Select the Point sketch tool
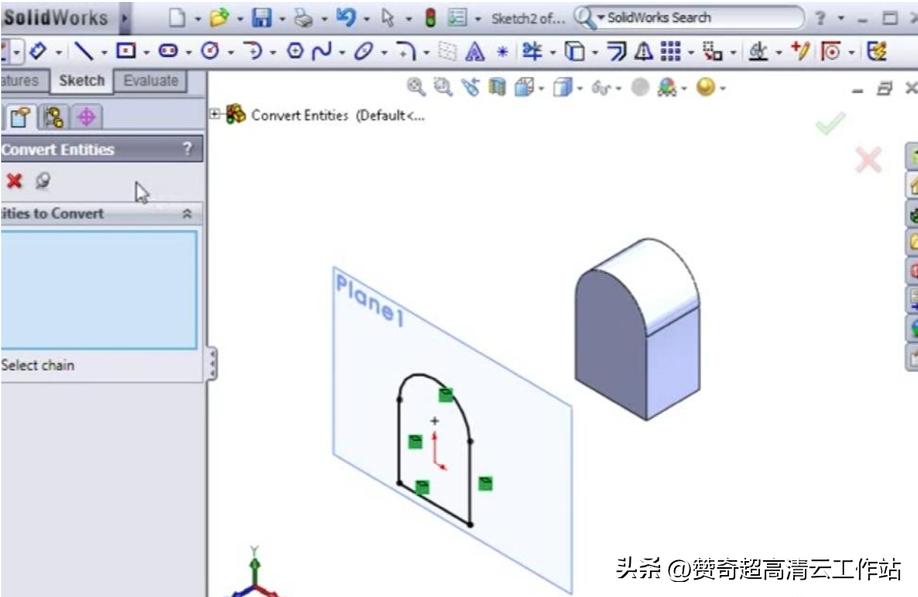Viewport: 918px width, 597px height. pyautogui.click(x=502, y=52)
